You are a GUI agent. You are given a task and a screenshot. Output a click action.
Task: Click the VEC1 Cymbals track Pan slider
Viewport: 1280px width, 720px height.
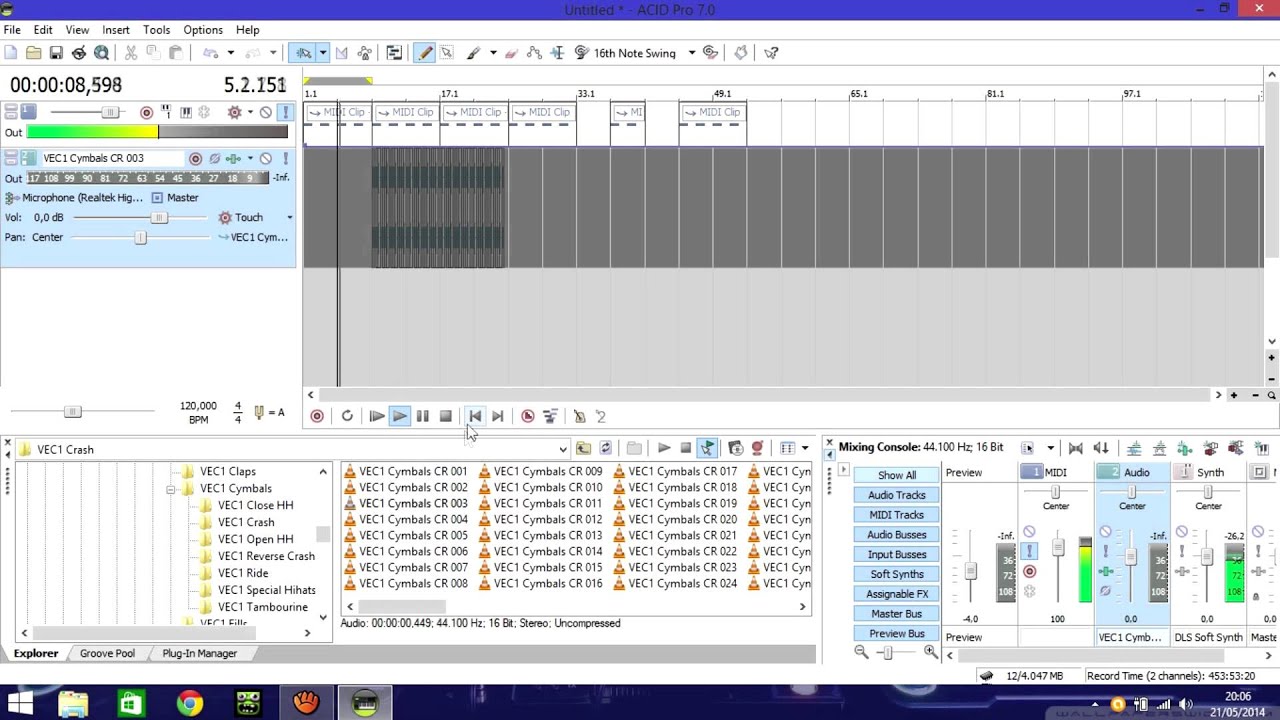[140, 237]
